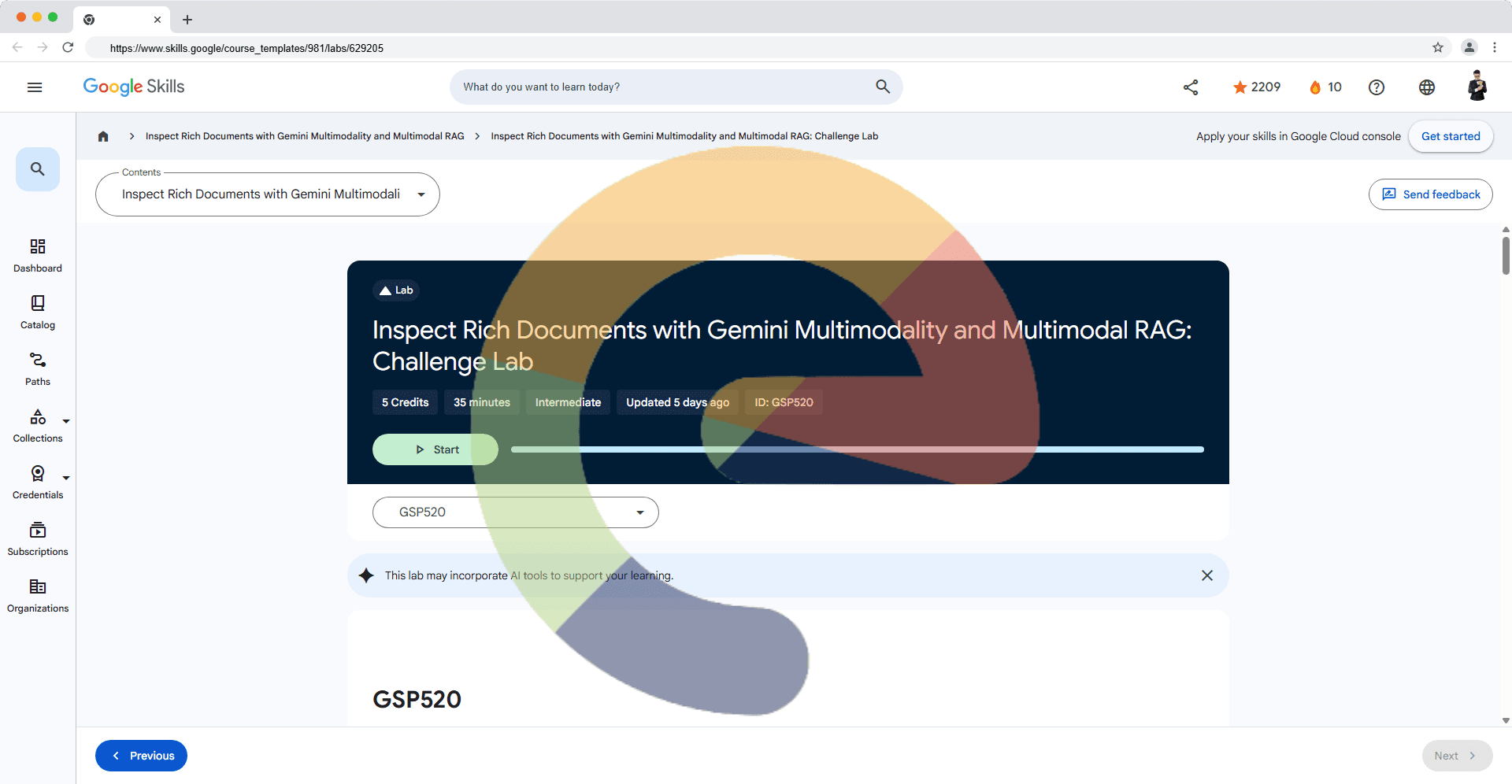Click the GSP520 heading text
The height and width of the screenshot is (784, 1512).
point(417,699)
